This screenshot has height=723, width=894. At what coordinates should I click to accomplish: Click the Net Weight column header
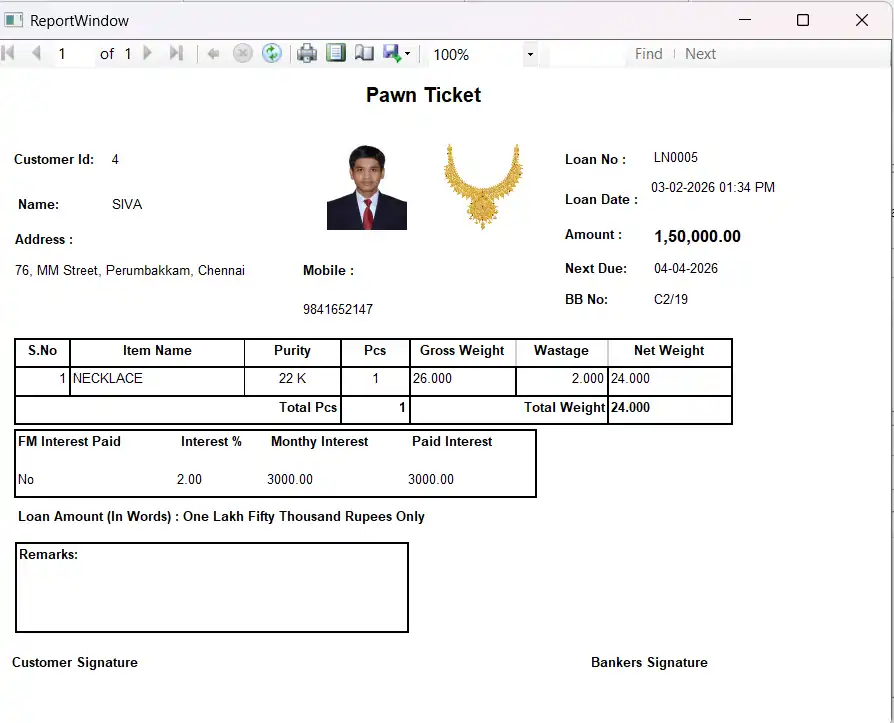click(x=669, y=351)
